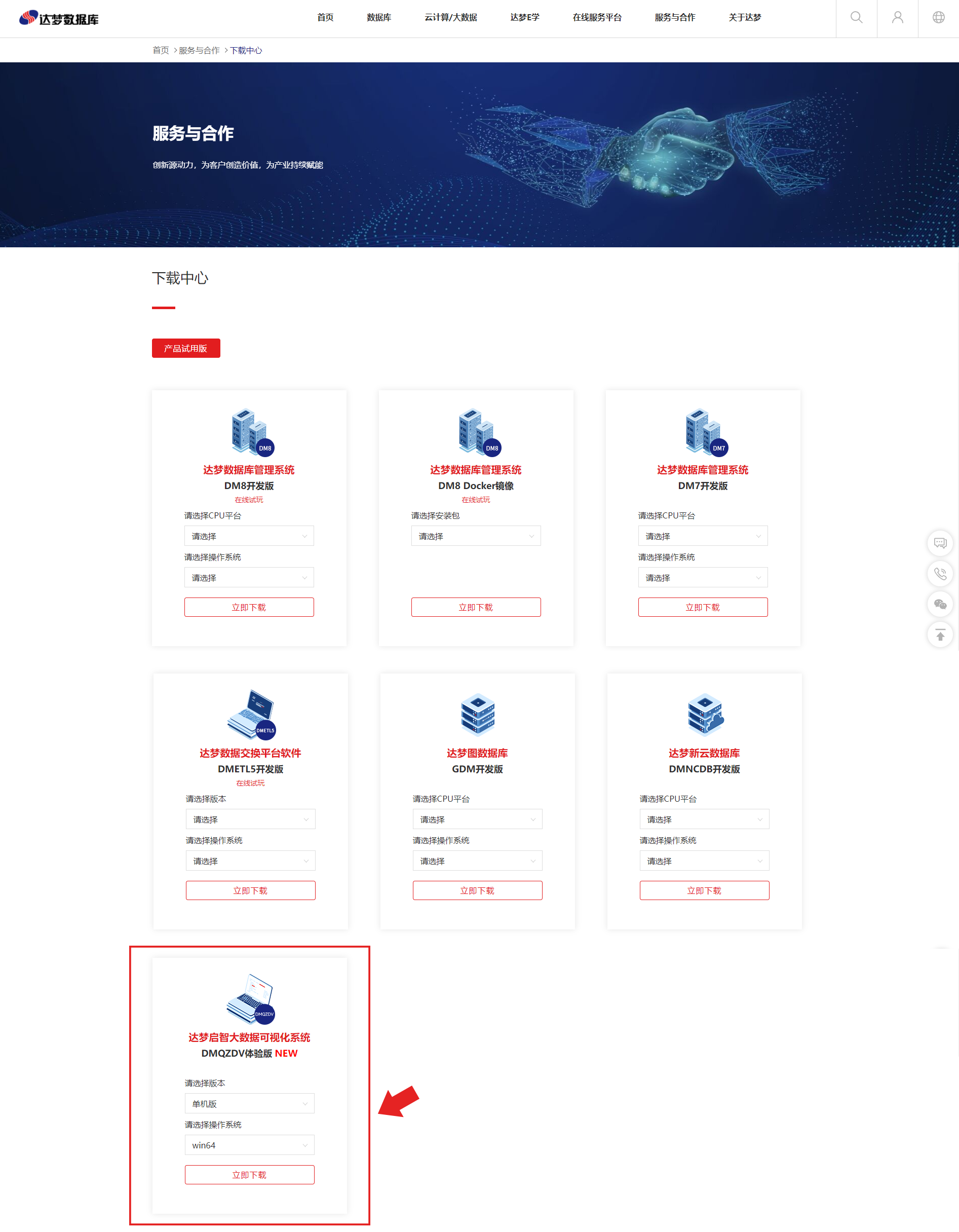This screenshot has width=959, height=1232.
Task: Click 在线试玩 under DM8 Docker镜像
Action: pos(476,500)
